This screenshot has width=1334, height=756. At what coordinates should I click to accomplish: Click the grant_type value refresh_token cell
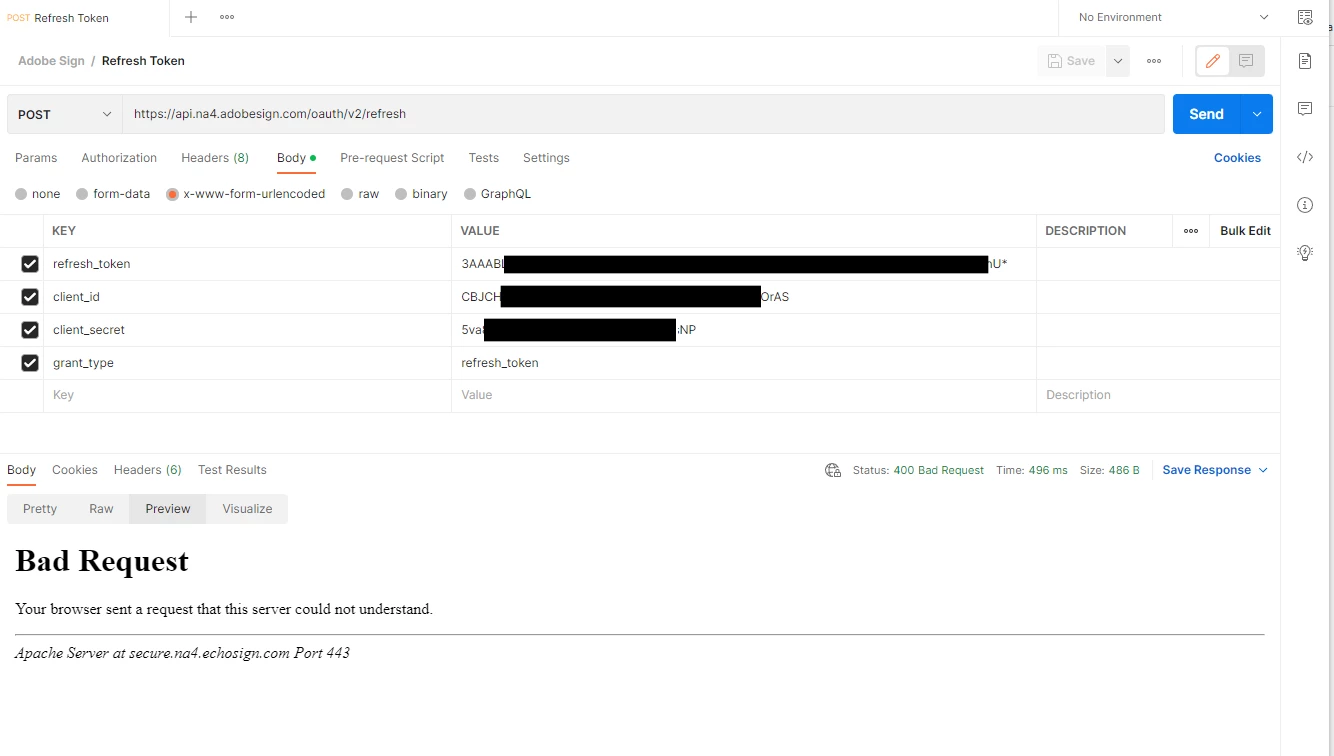(743, 363)
